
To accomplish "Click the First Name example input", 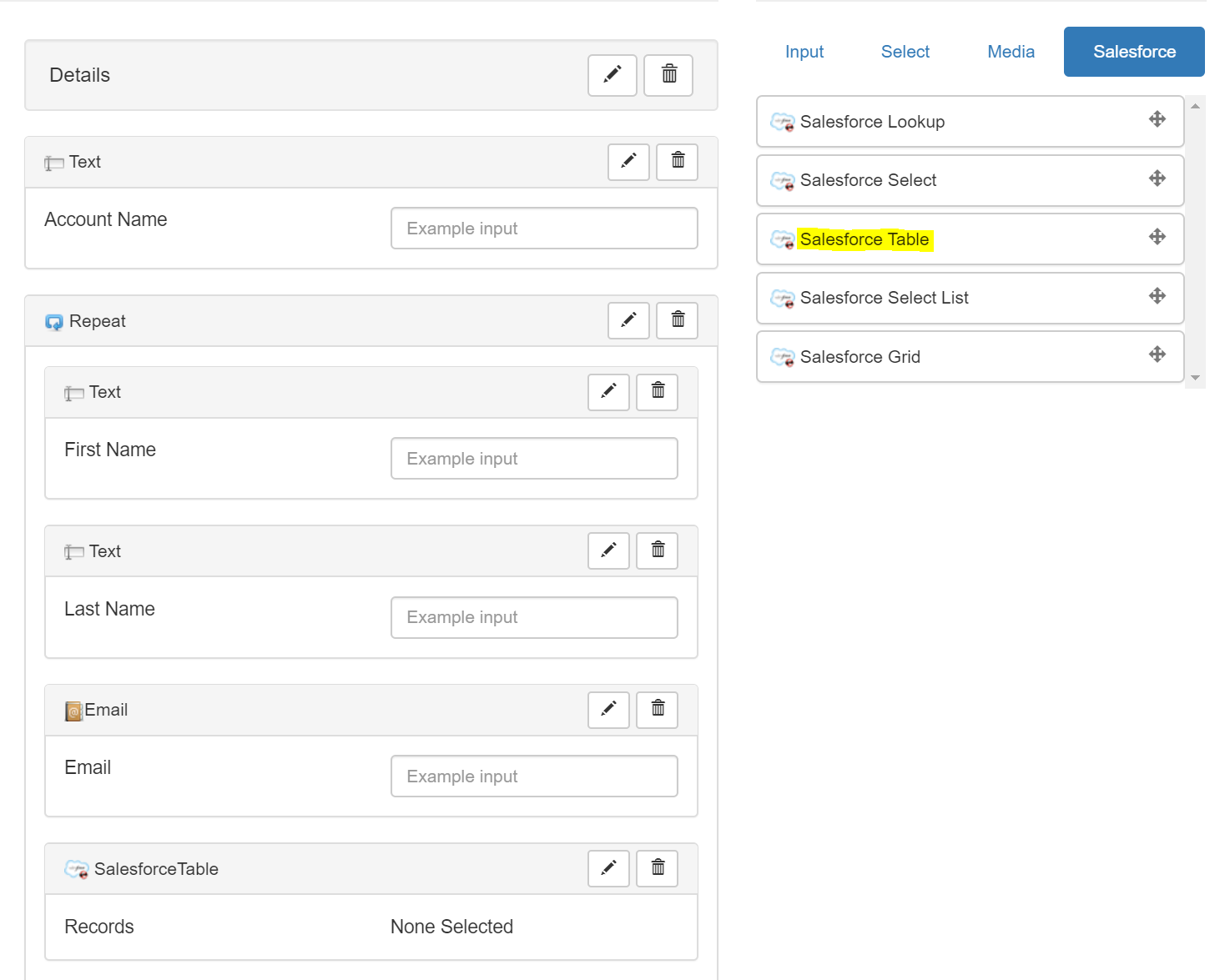I will click(534, 459).
